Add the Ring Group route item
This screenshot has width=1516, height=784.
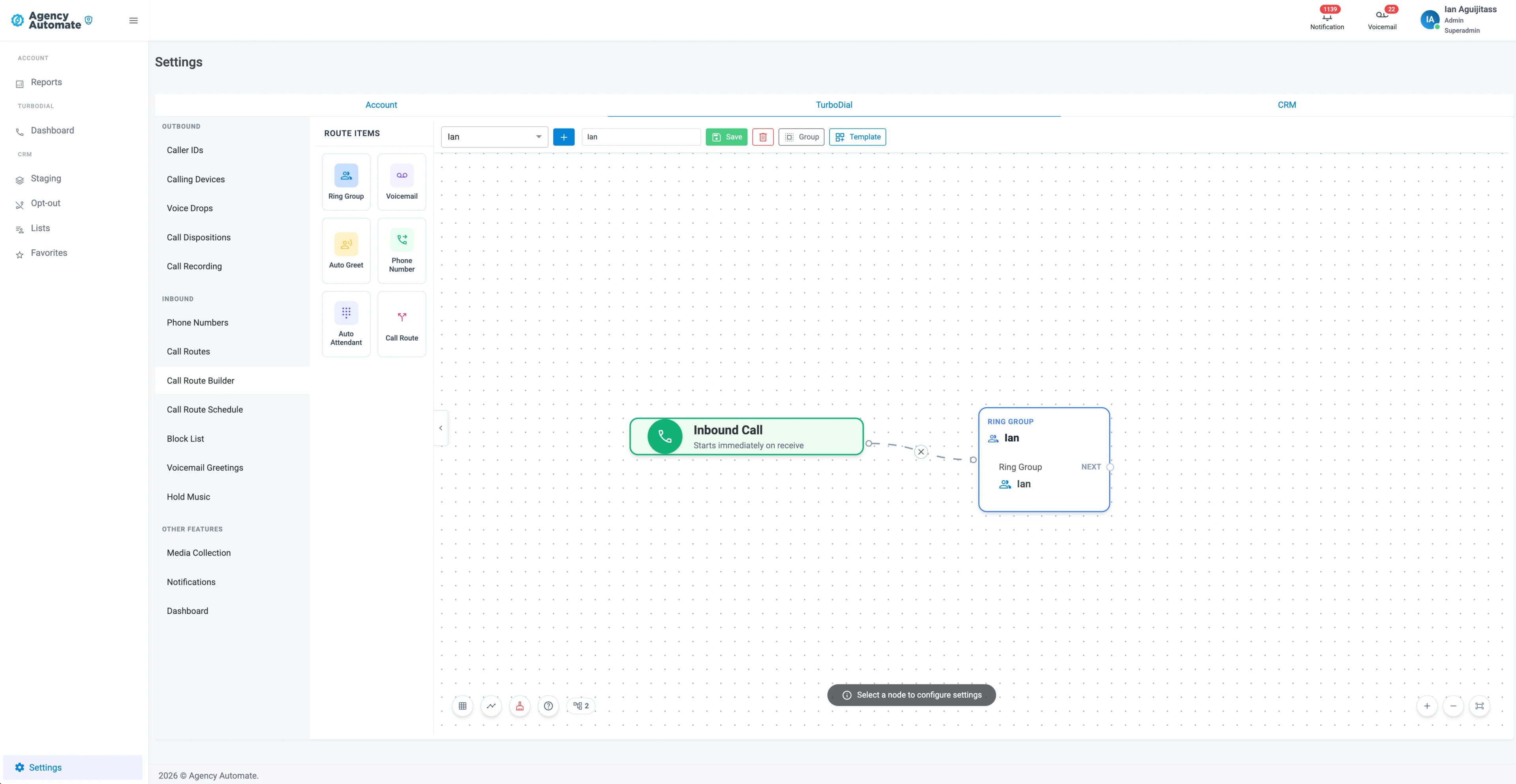(346, 182)
